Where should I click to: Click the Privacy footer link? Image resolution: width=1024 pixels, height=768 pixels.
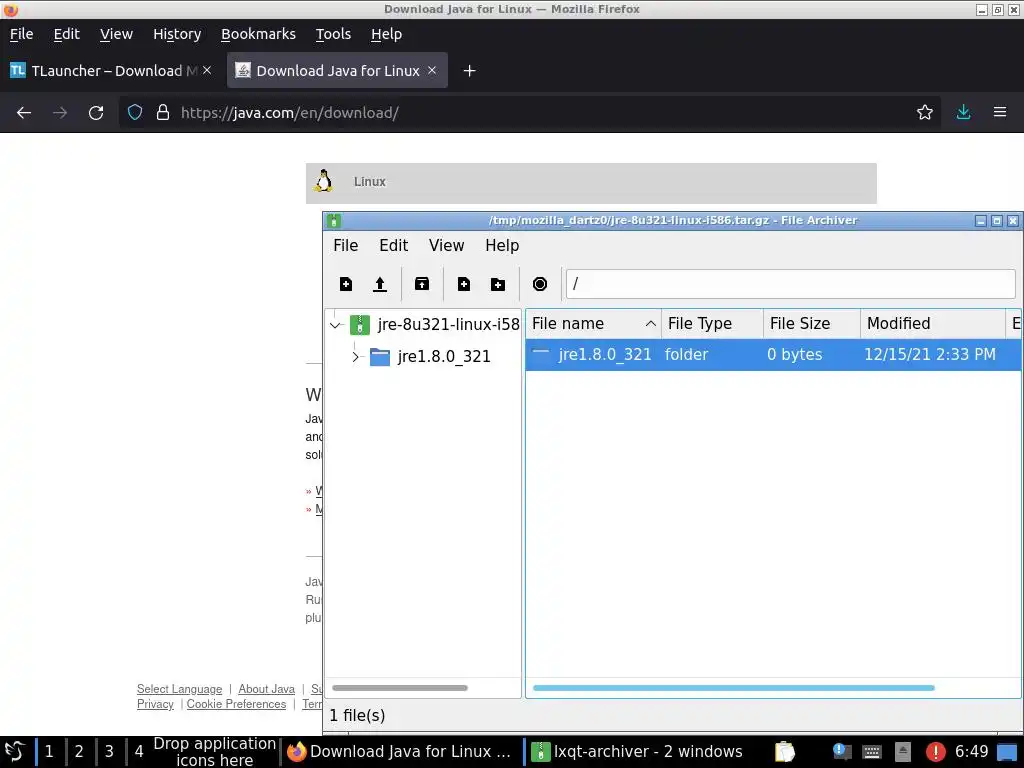[155, 704]
